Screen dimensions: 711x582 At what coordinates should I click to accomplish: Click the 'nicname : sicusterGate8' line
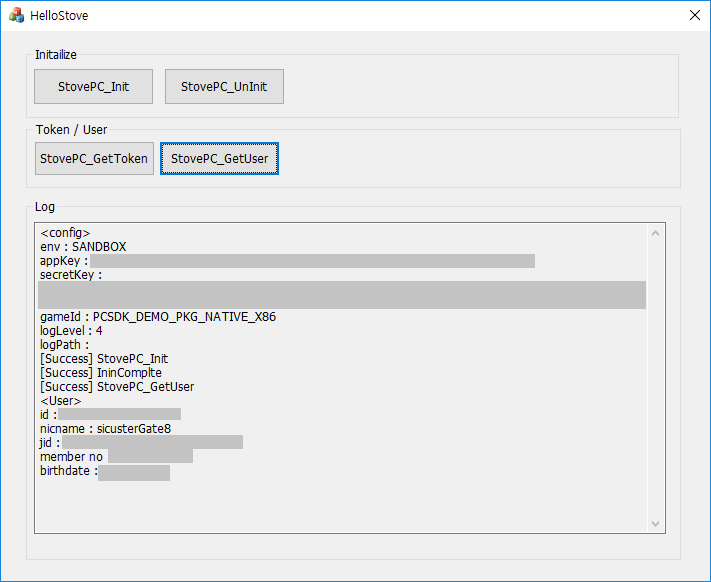coord(106,429)
